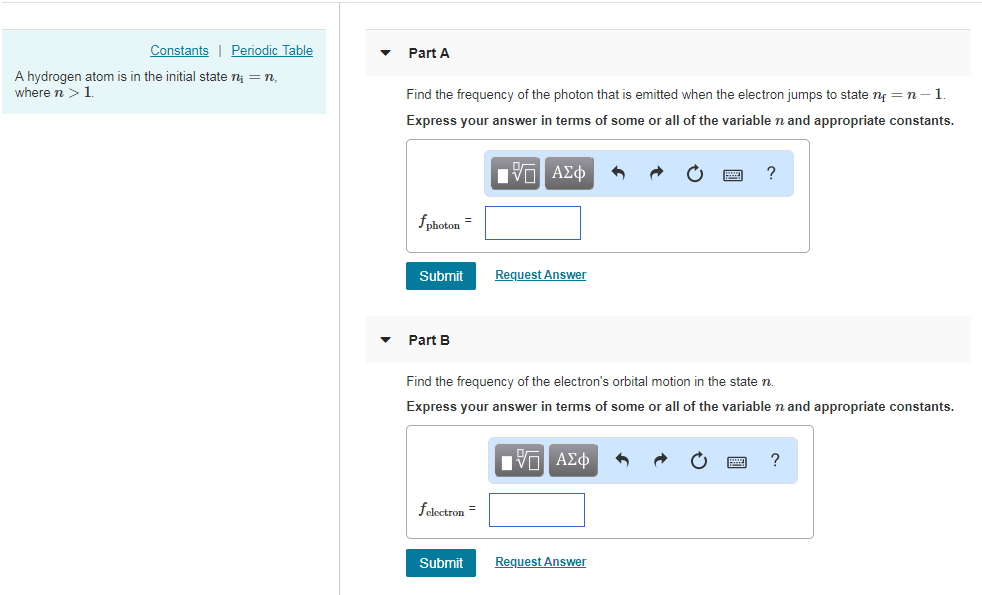Collapse the Part B section

point(385,340)
